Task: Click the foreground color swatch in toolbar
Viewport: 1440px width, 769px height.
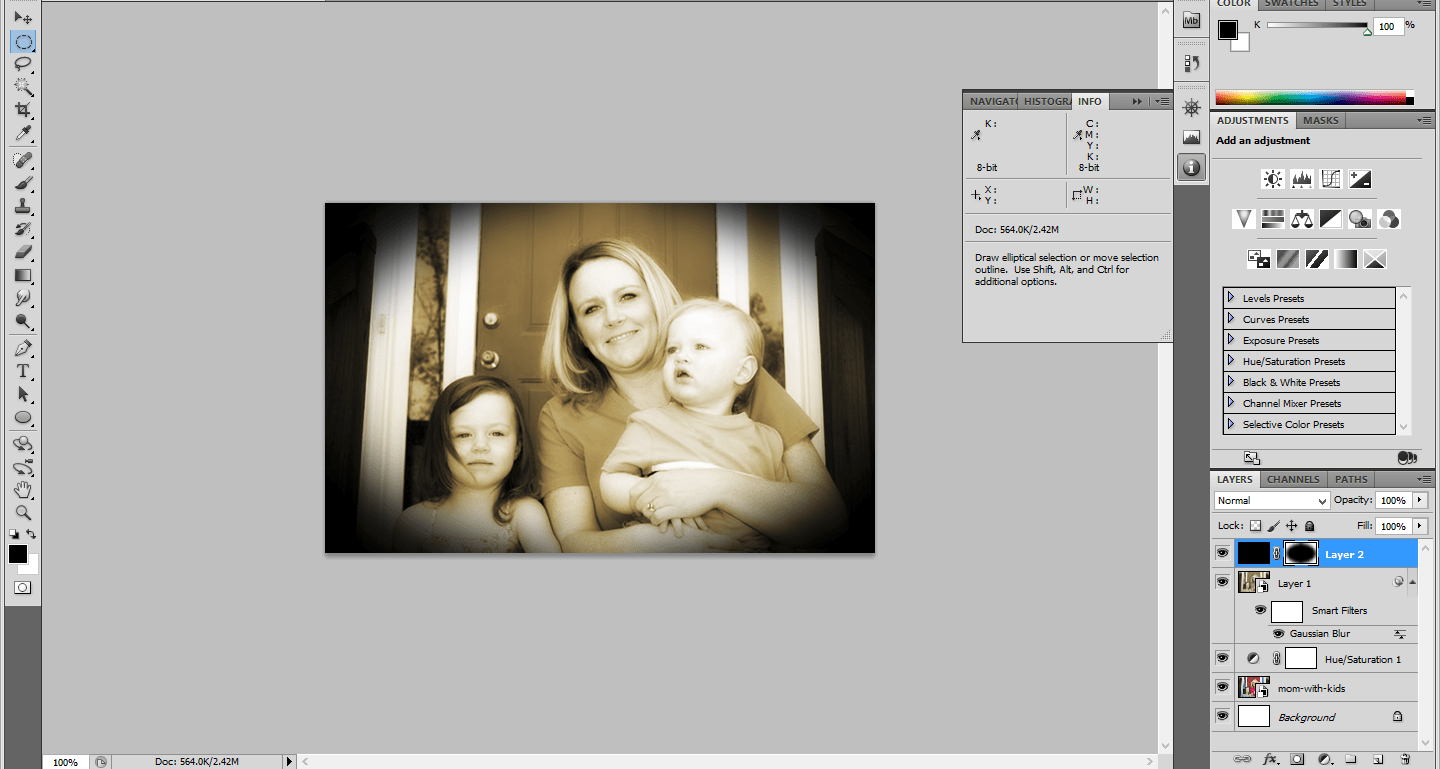Action: (18, 554)
